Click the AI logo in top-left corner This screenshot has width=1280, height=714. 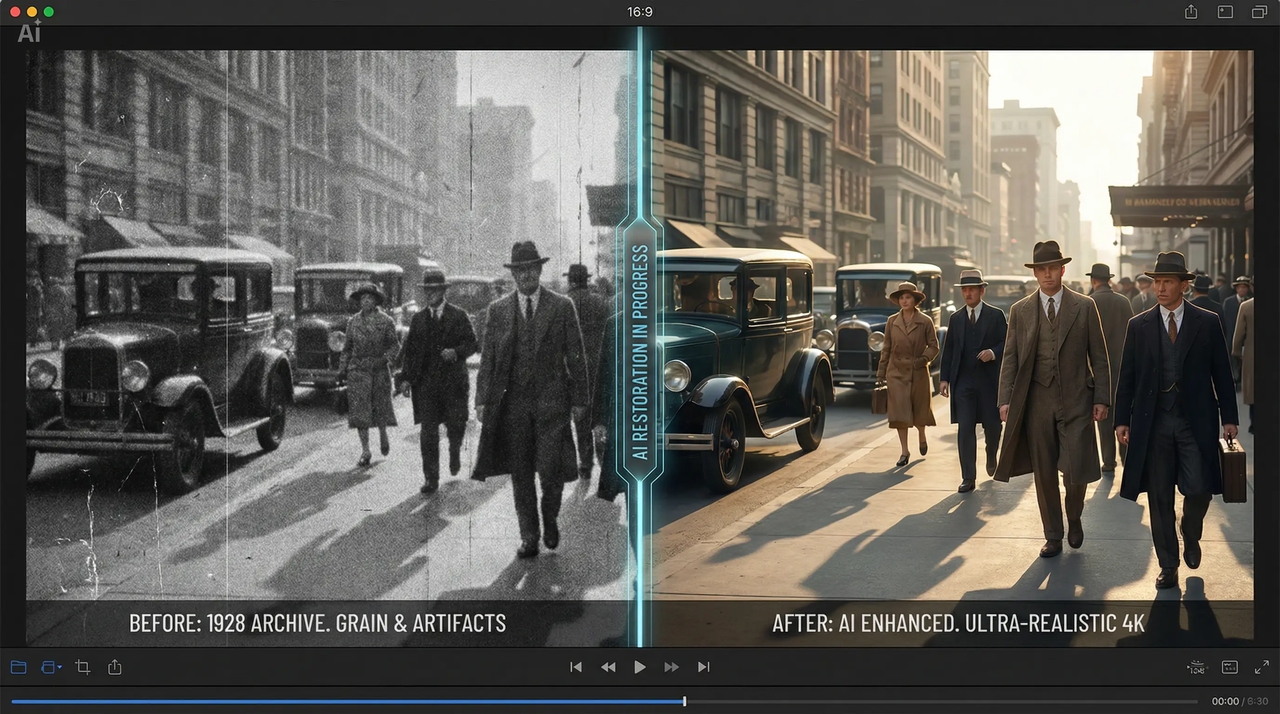(30, 33)
